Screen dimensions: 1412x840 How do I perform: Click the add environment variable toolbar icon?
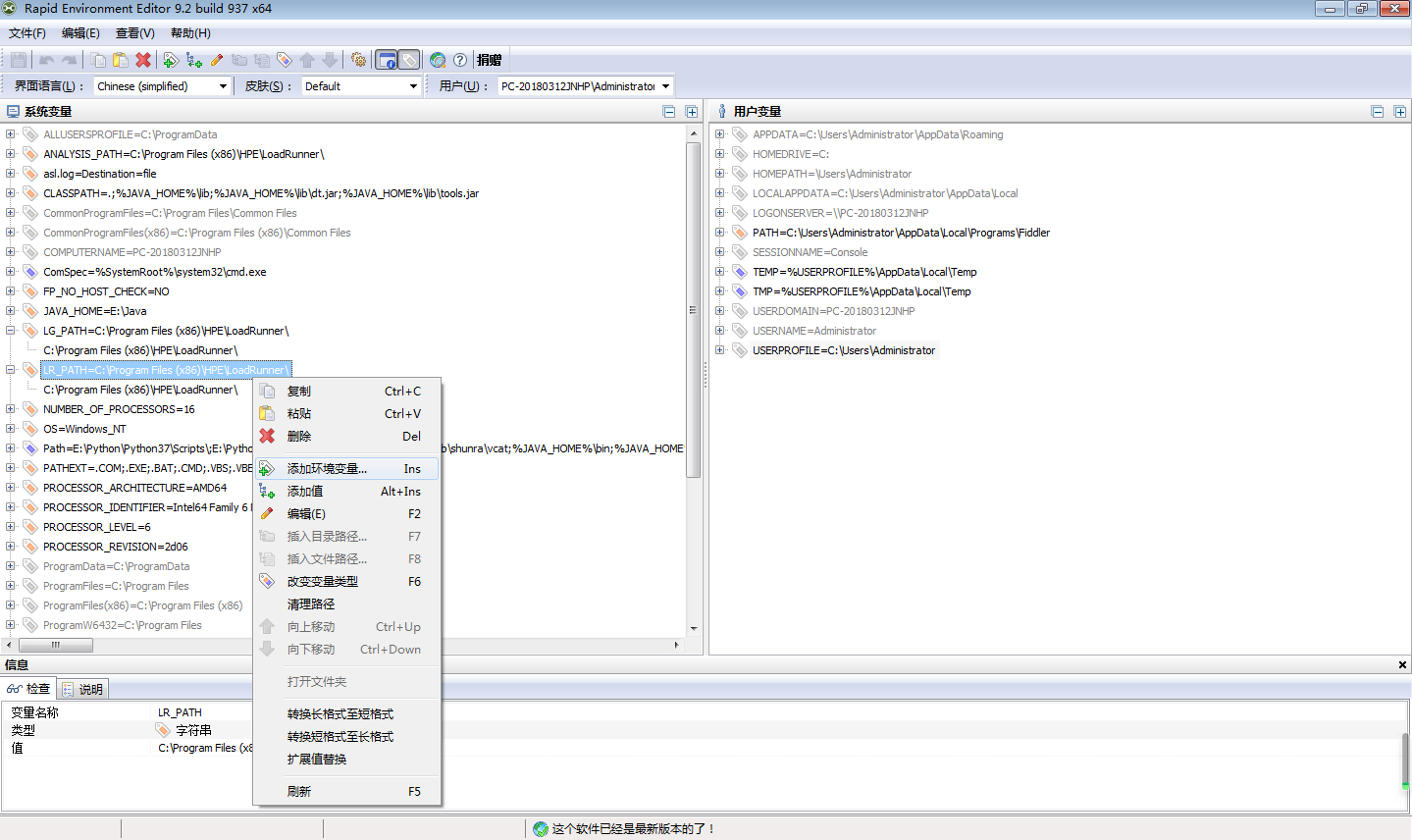coord(170,59)
